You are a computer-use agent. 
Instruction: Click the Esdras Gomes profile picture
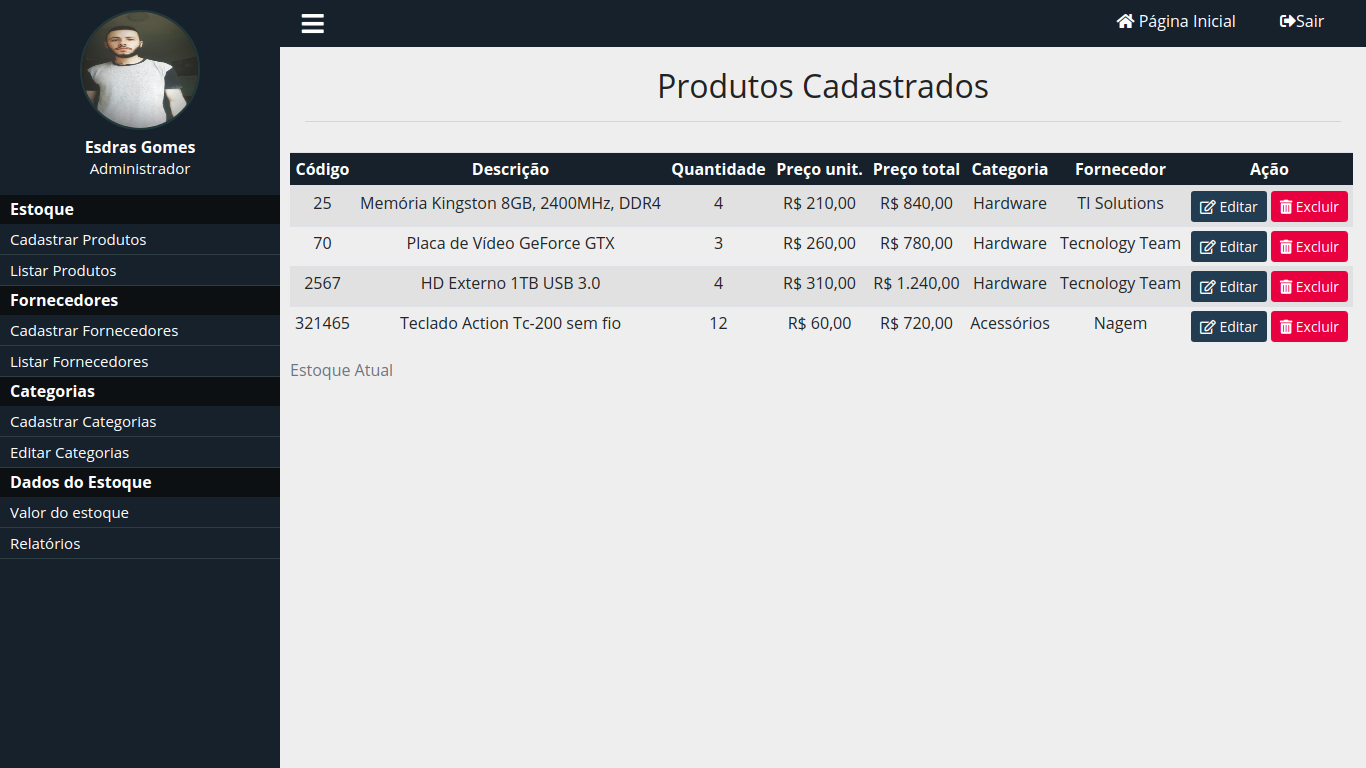click(x=140, y=70)
